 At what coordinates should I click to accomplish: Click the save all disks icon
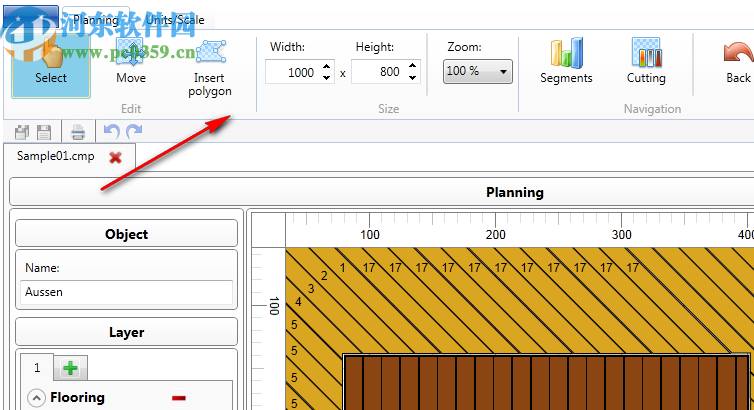(x=22, y=132)
